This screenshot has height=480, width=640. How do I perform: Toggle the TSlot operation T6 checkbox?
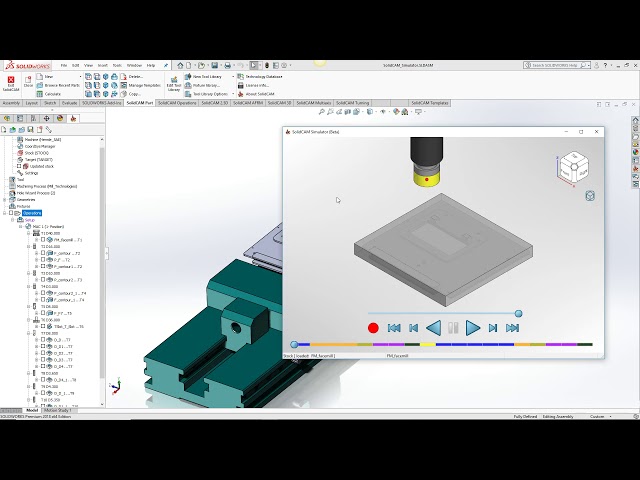tap(43, 327)
